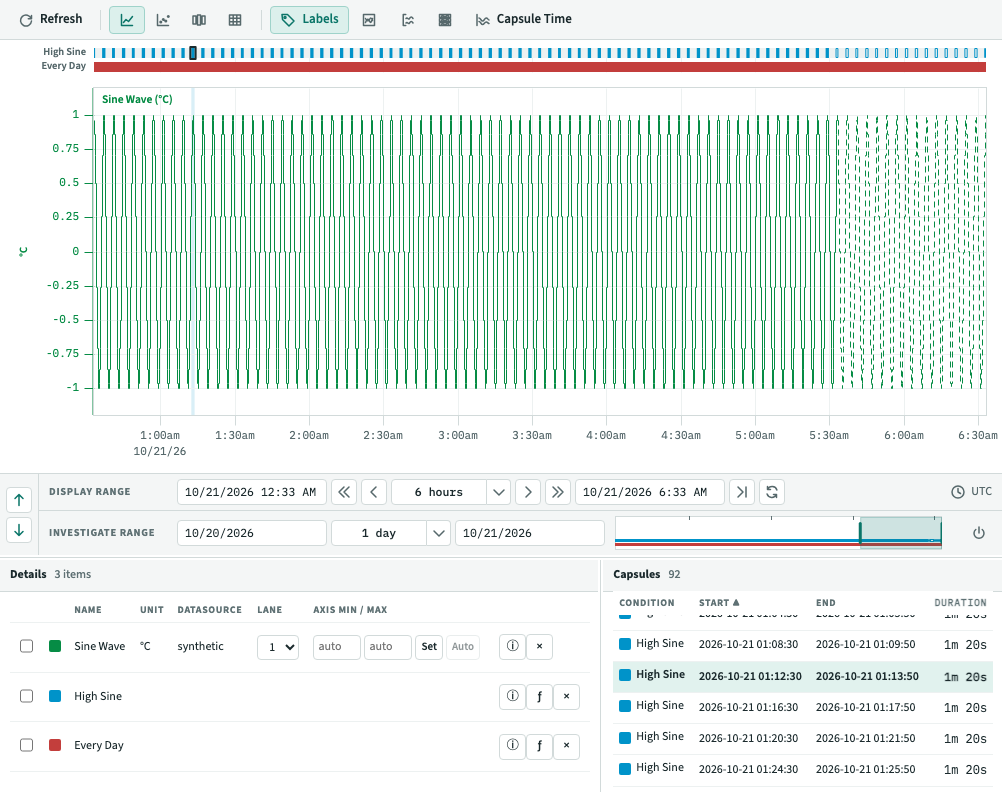Image resolution: width=1002 pixels, height=792 pixels.
Task: Sort capsules by the CONDITION column
Action: (647, 603)
